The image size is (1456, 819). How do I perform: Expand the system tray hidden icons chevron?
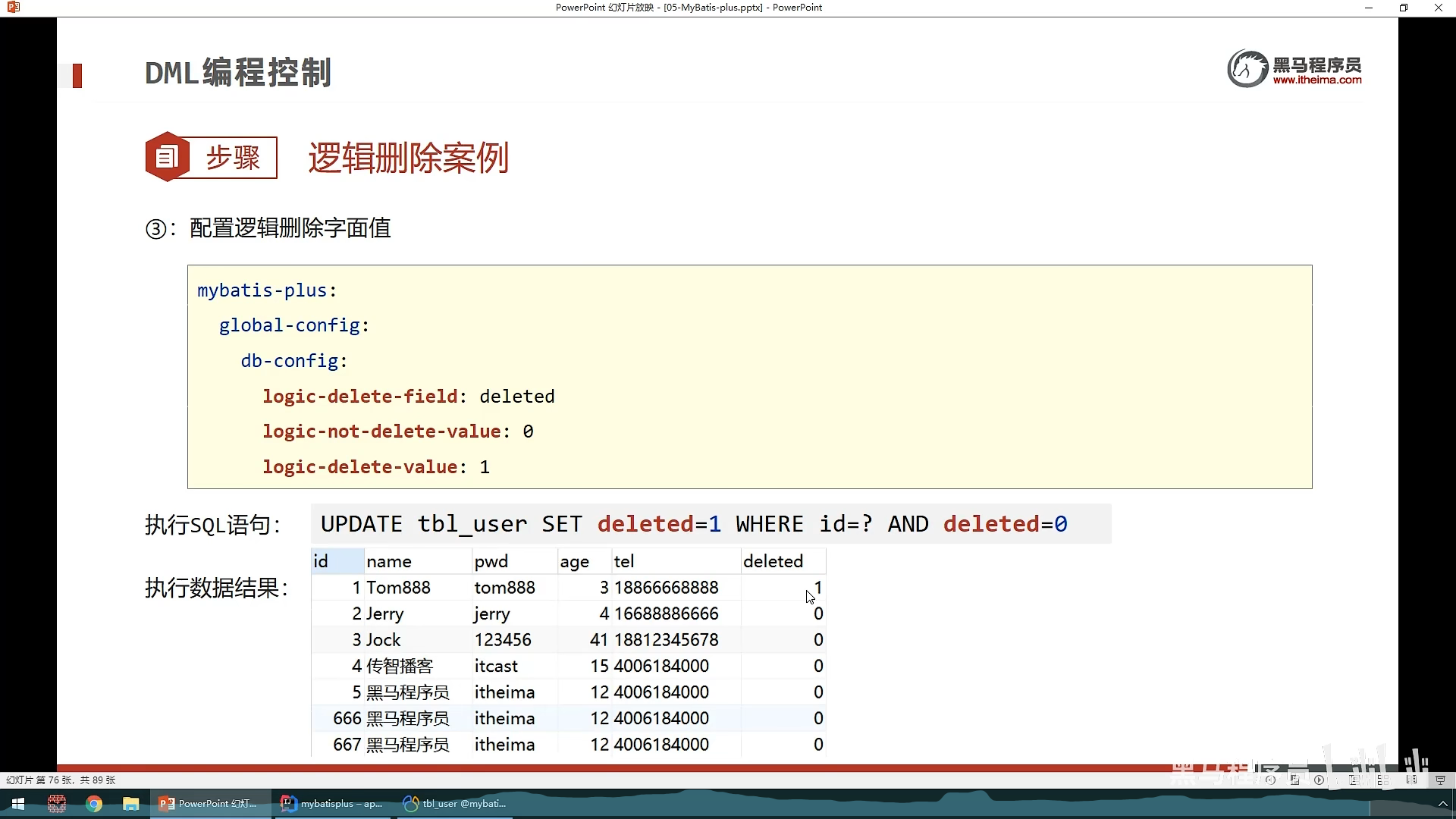(x=1442, y=804)
